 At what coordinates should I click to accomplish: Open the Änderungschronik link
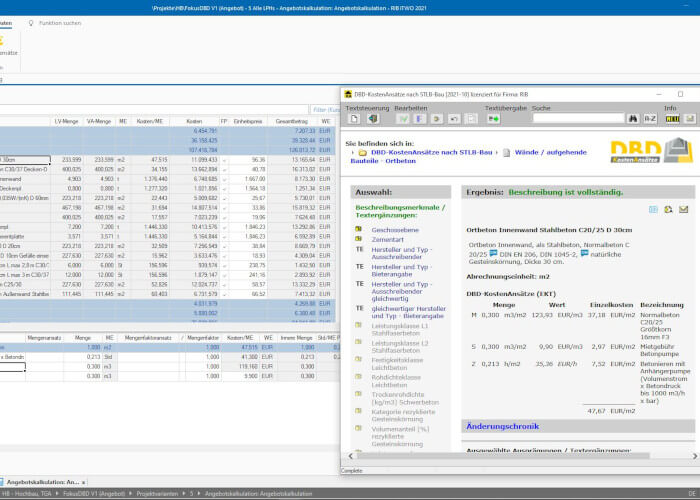(x=502, y=426)
